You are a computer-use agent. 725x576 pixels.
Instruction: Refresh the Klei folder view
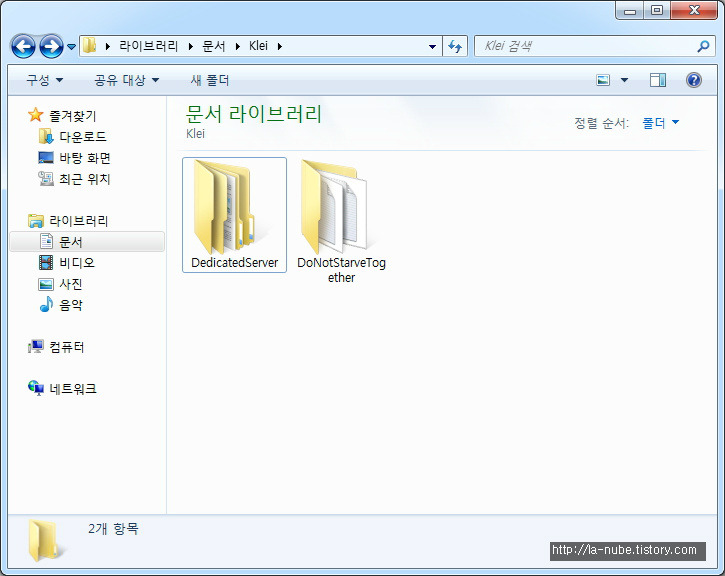click(x=455, y=46)
